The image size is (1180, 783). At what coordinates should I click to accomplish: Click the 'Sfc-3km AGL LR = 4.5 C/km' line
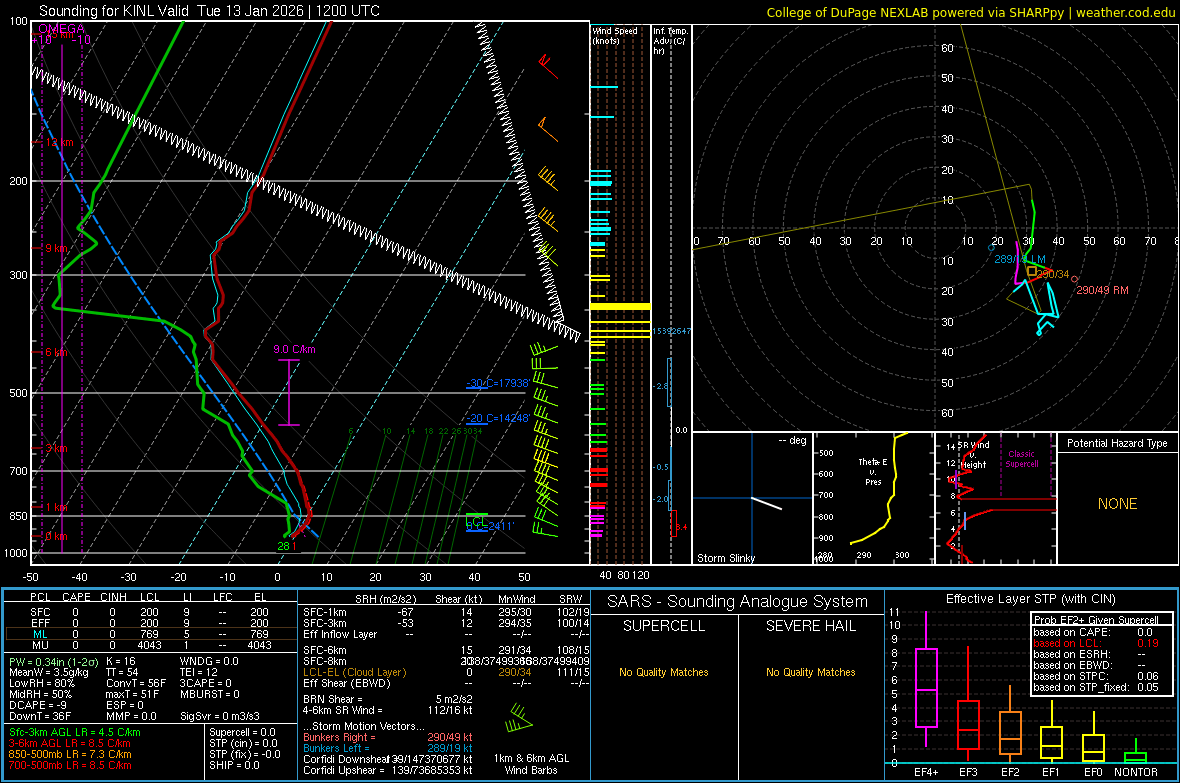tap(75, 732)
